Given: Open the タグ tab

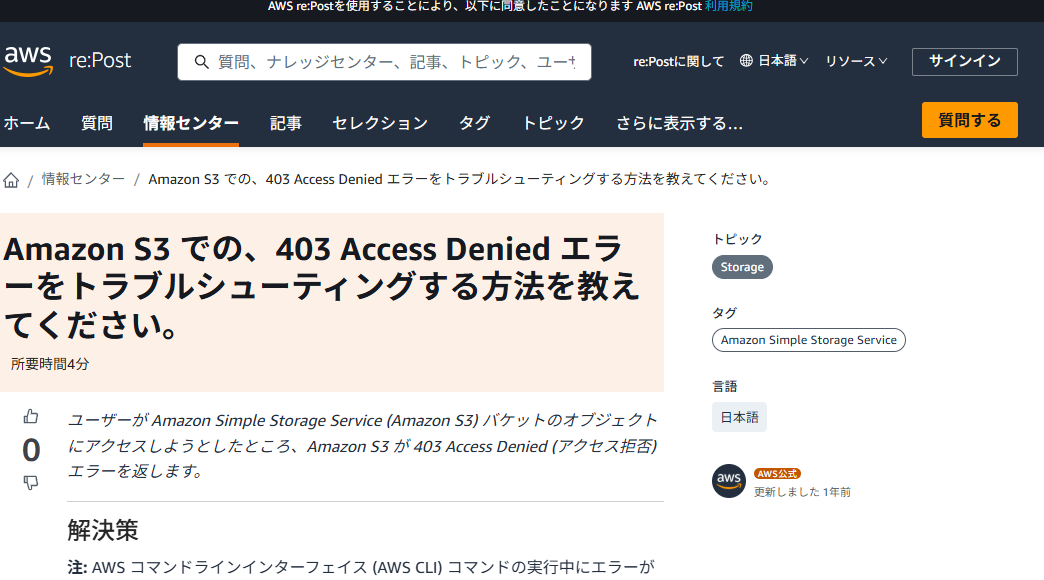Looking at the screenshot, I should (x=475, y=123).
